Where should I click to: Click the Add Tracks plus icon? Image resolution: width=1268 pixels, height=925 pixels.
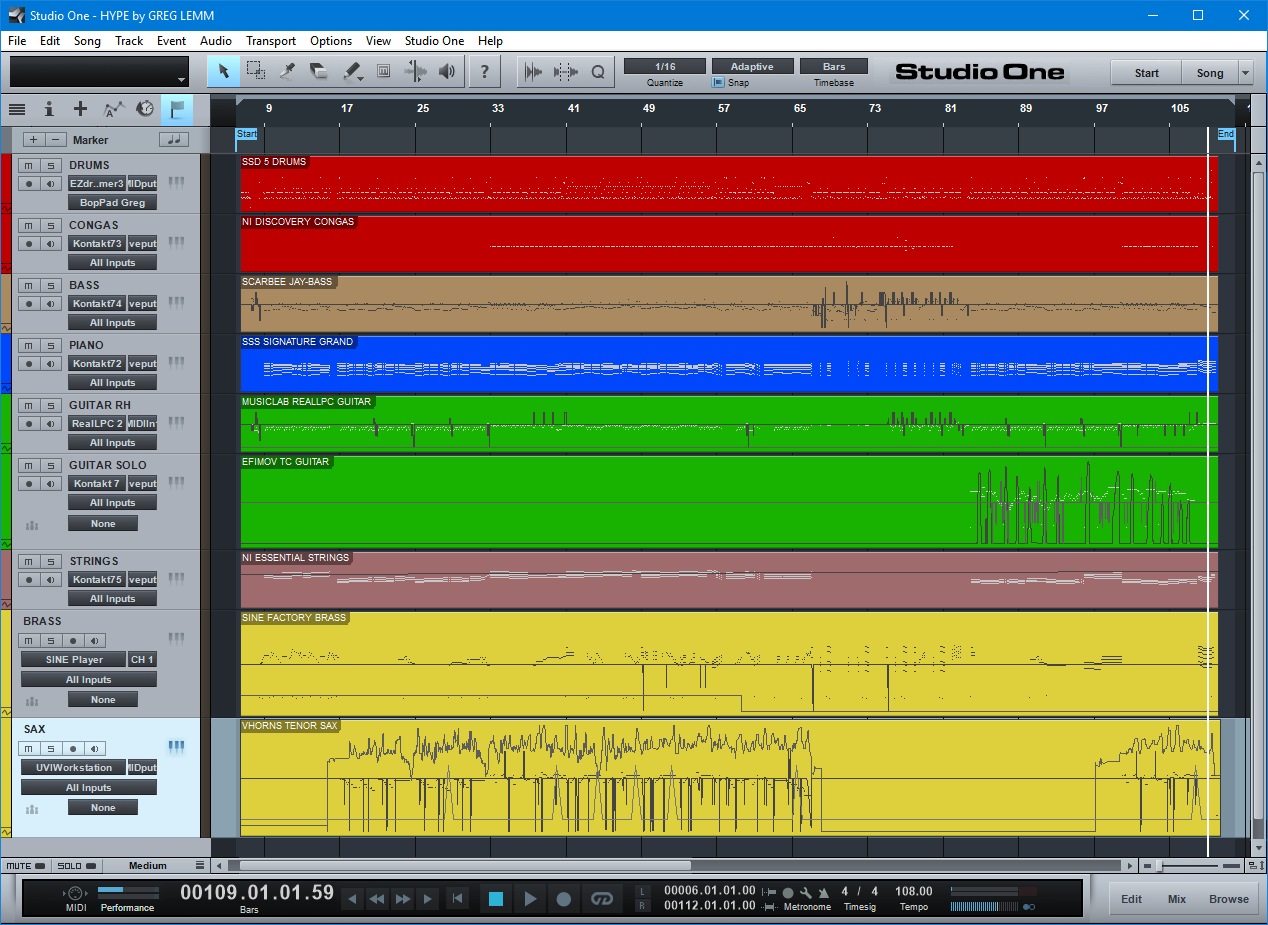81,109
